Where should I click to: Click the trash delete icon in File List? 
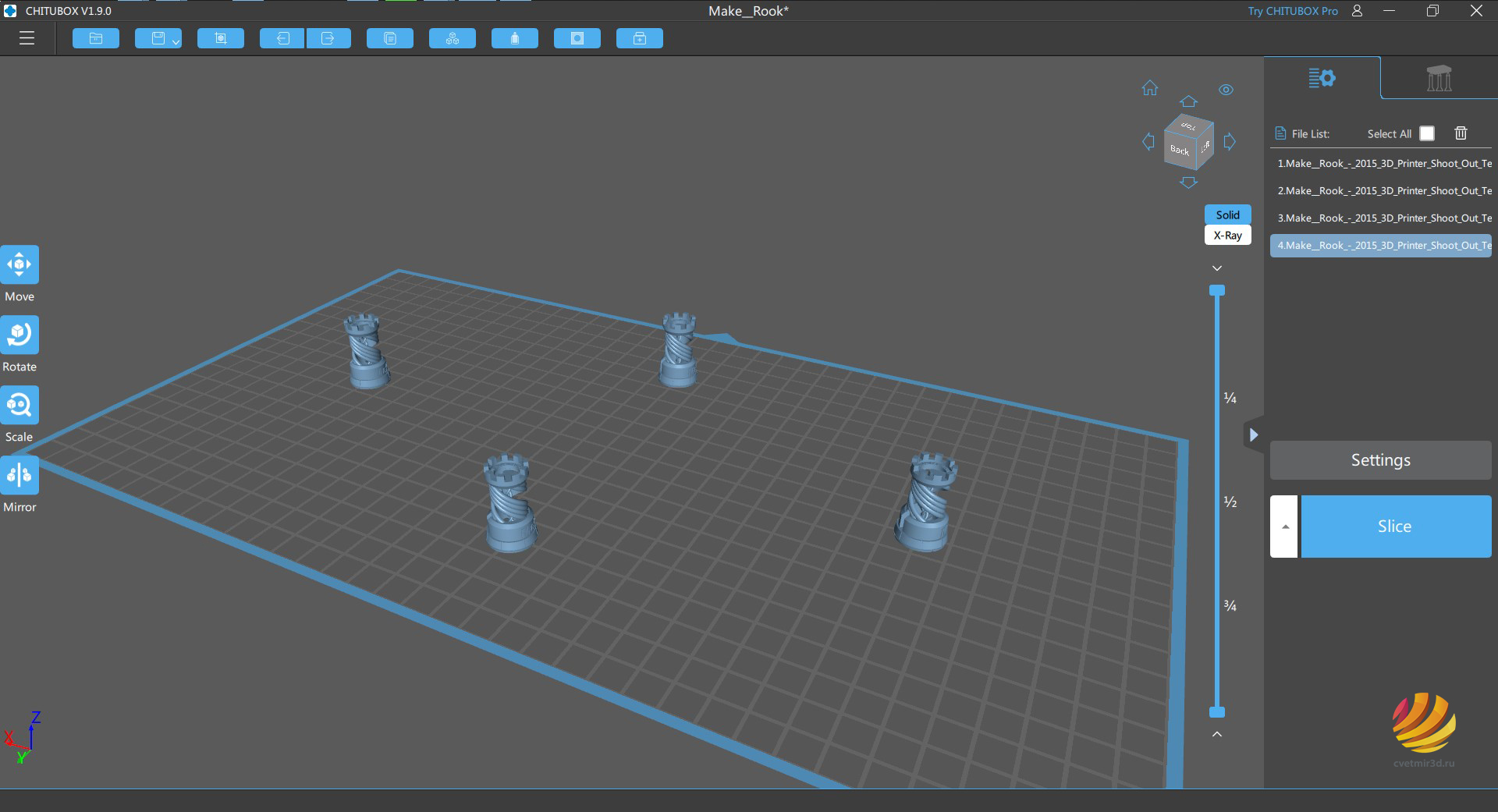point(1461,133)
